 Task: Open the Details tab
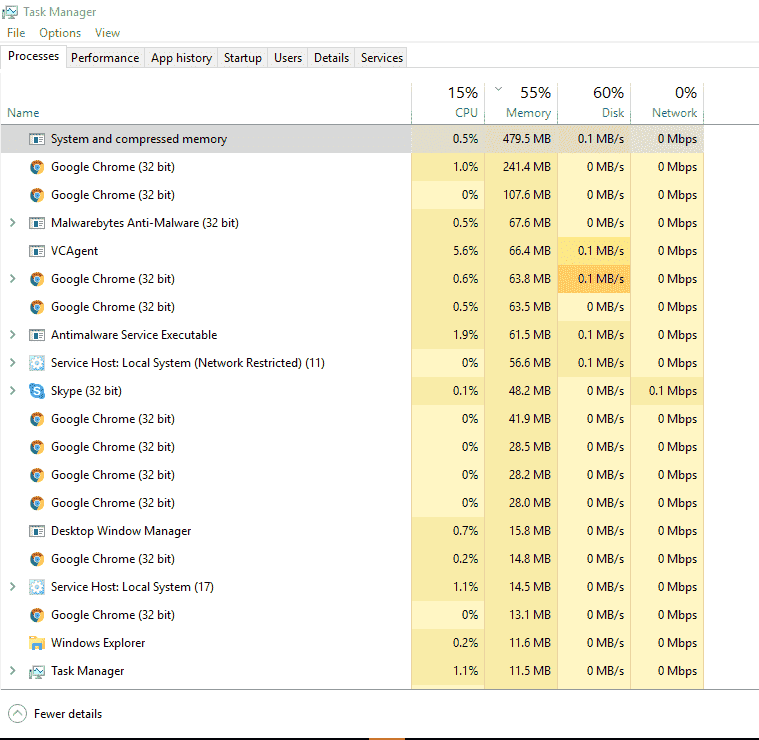click(x=331, y=58)
